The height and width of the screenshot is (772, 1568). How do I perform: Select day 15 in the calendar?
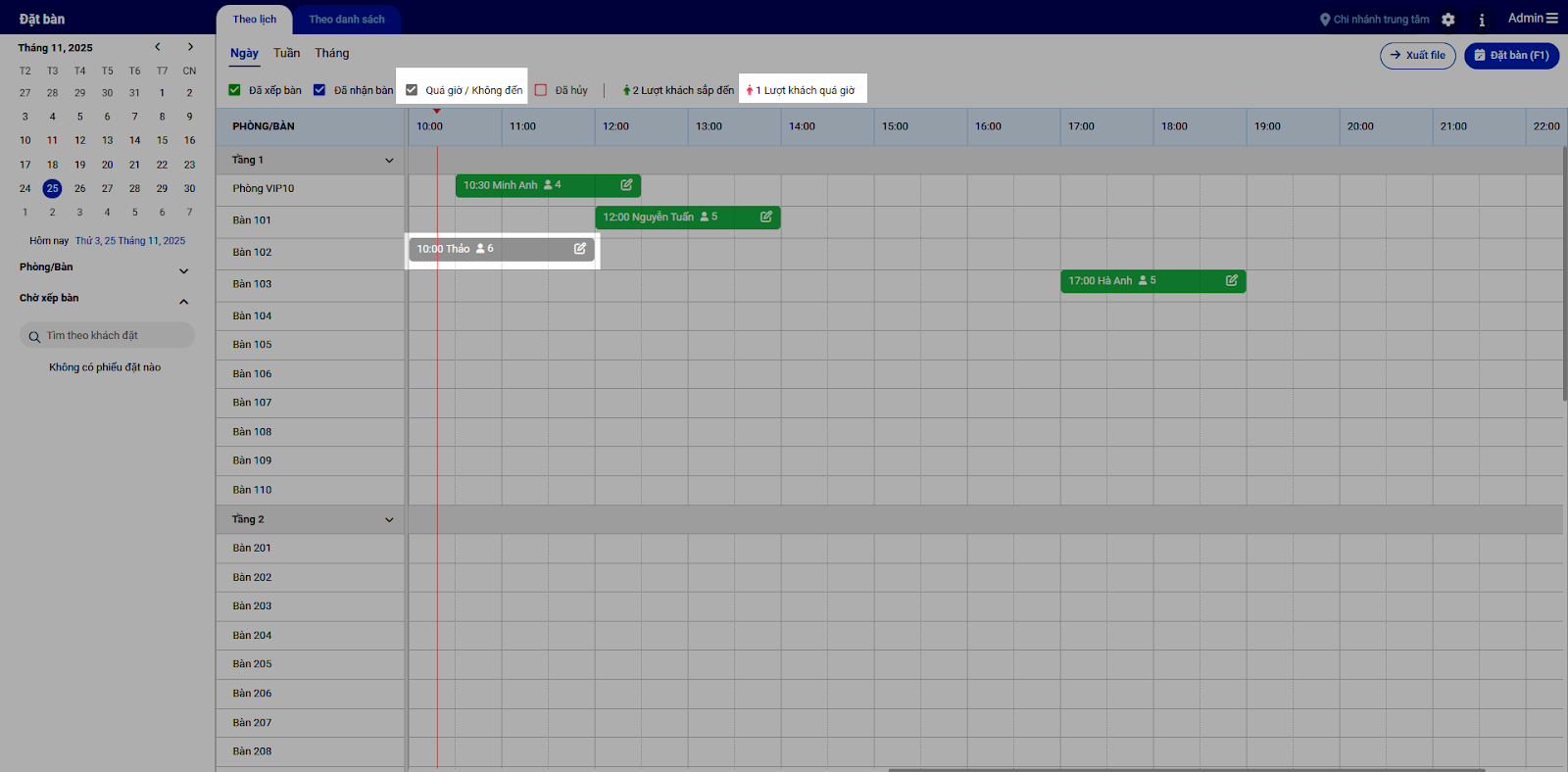163,140
